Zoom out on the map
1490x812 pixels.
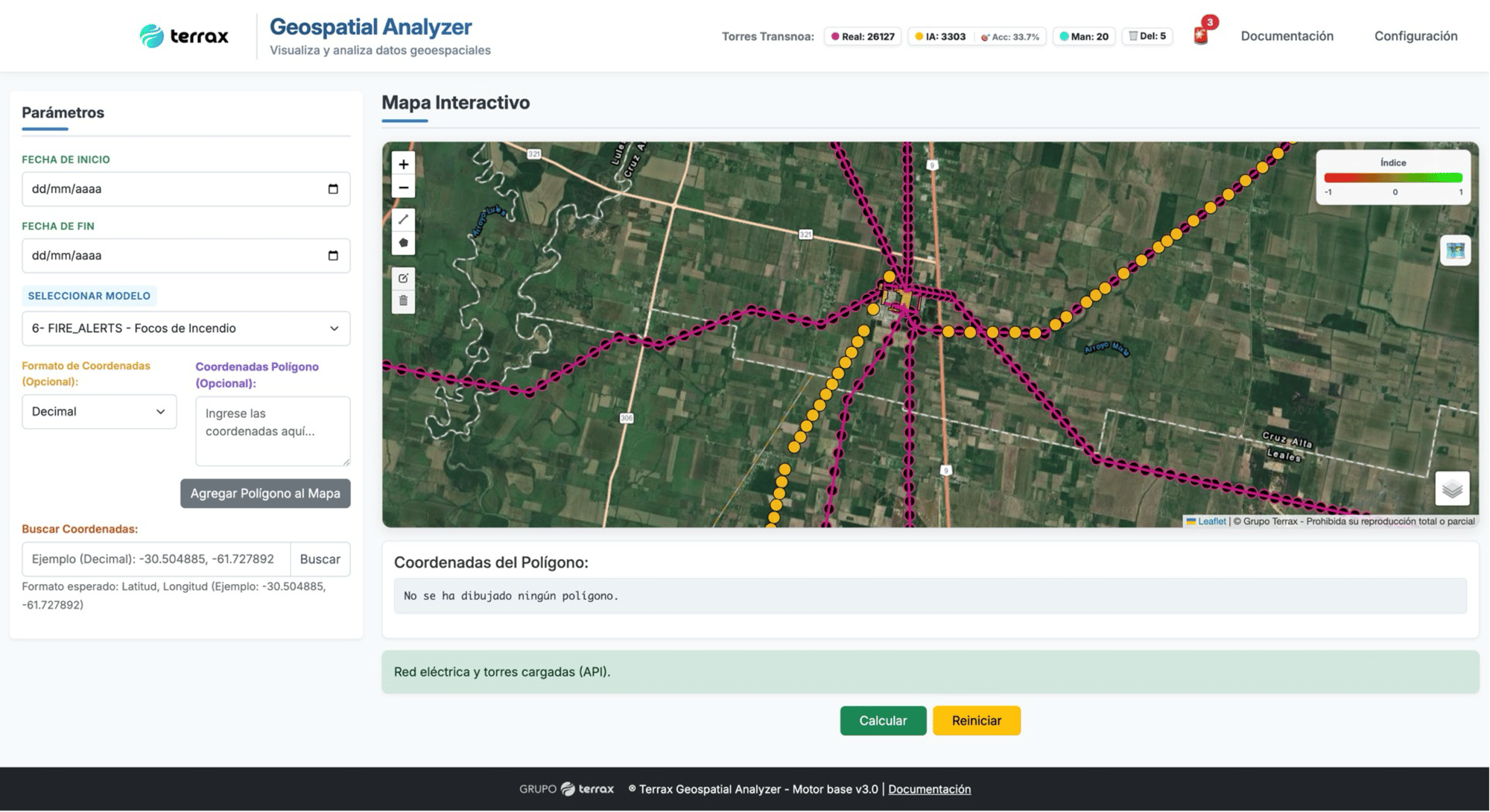click(403, 188)
